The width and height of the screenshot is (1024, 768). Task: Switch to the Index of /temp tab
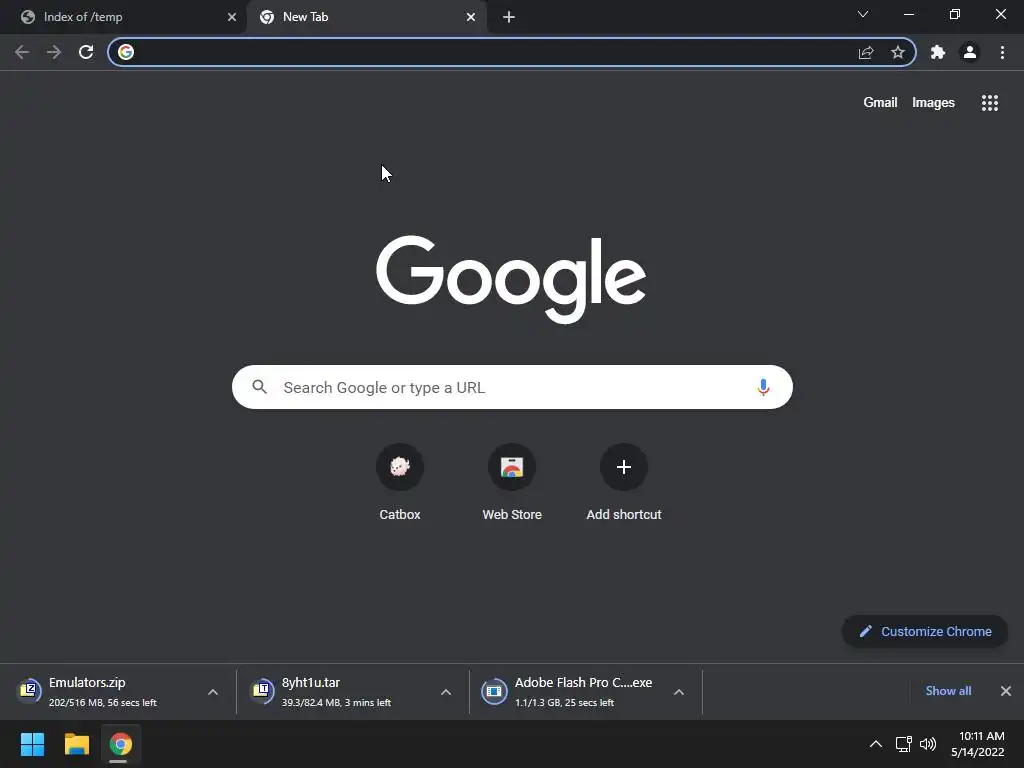(124, 17)
